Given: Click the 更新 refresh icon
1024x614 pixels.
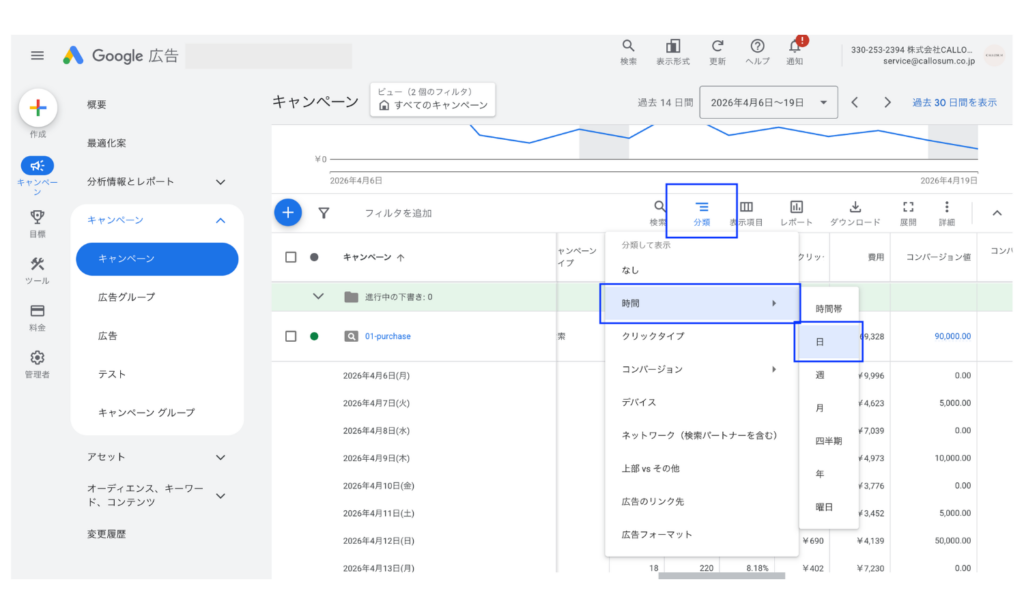Looking at the screenshot, I should coord(717,47).
